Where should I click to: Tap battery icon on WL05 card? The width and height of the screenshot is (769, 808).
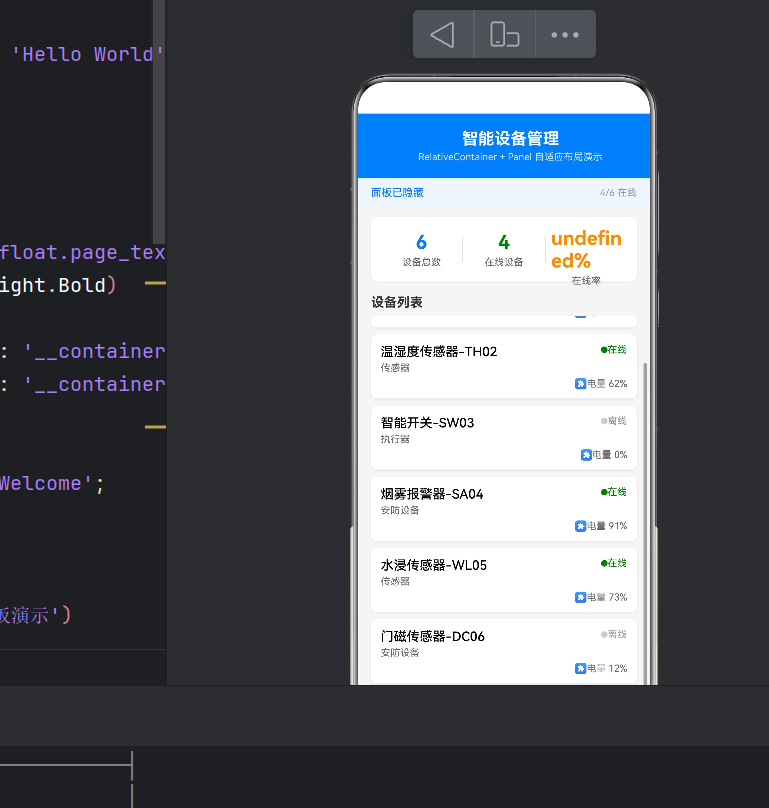point(580,597)
